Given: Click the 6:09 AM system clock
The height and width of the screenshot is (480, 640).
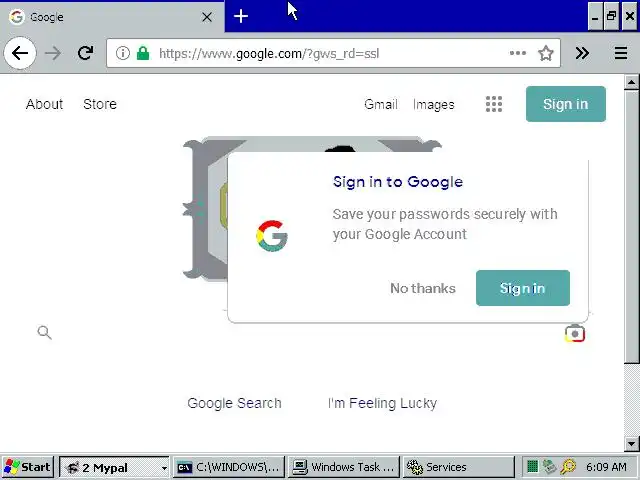Looking at the screenshot, I should pyautogui.click(x=606, y=467).
